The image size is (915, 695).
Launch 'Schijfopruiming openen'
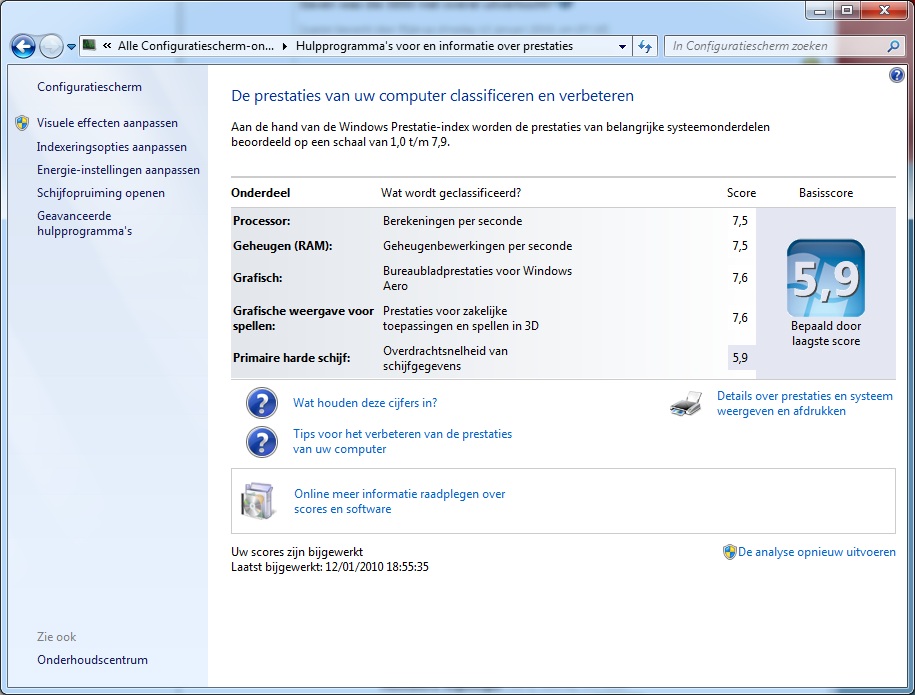pyautogui.click(x=100, y=193)
